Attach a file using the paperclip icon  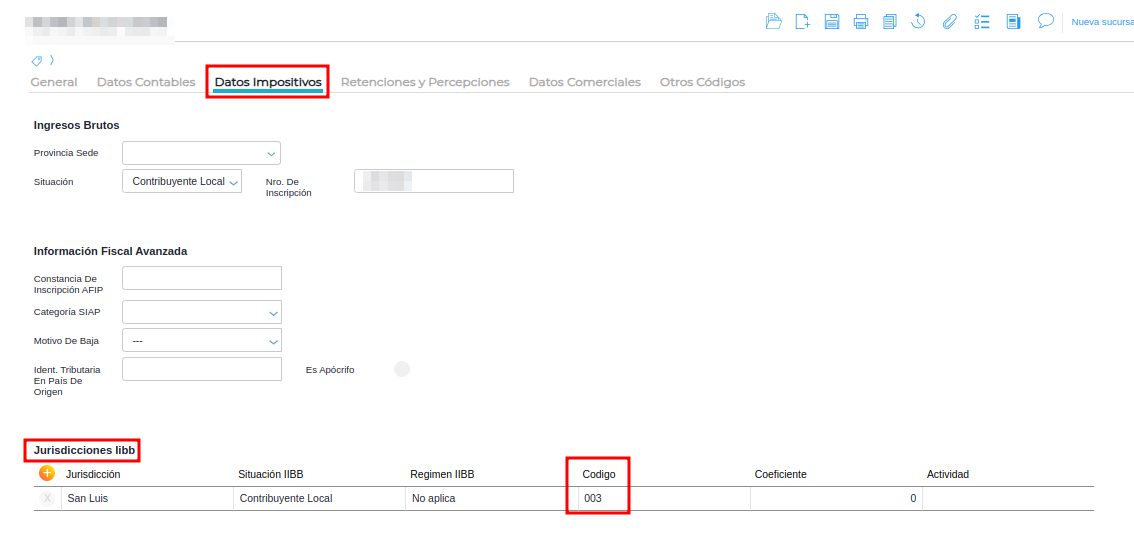(949, 21)
